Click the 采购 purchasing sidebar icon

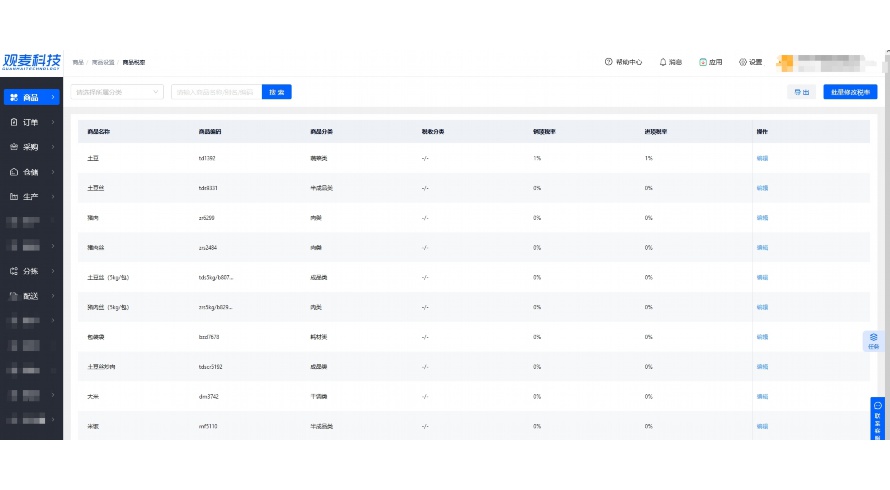pos(14,147)
